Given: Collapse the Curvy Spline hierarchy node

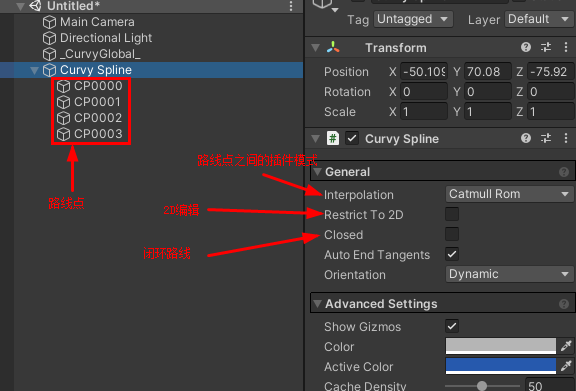Looking at the screenshot, I should [x=35, y=70].
